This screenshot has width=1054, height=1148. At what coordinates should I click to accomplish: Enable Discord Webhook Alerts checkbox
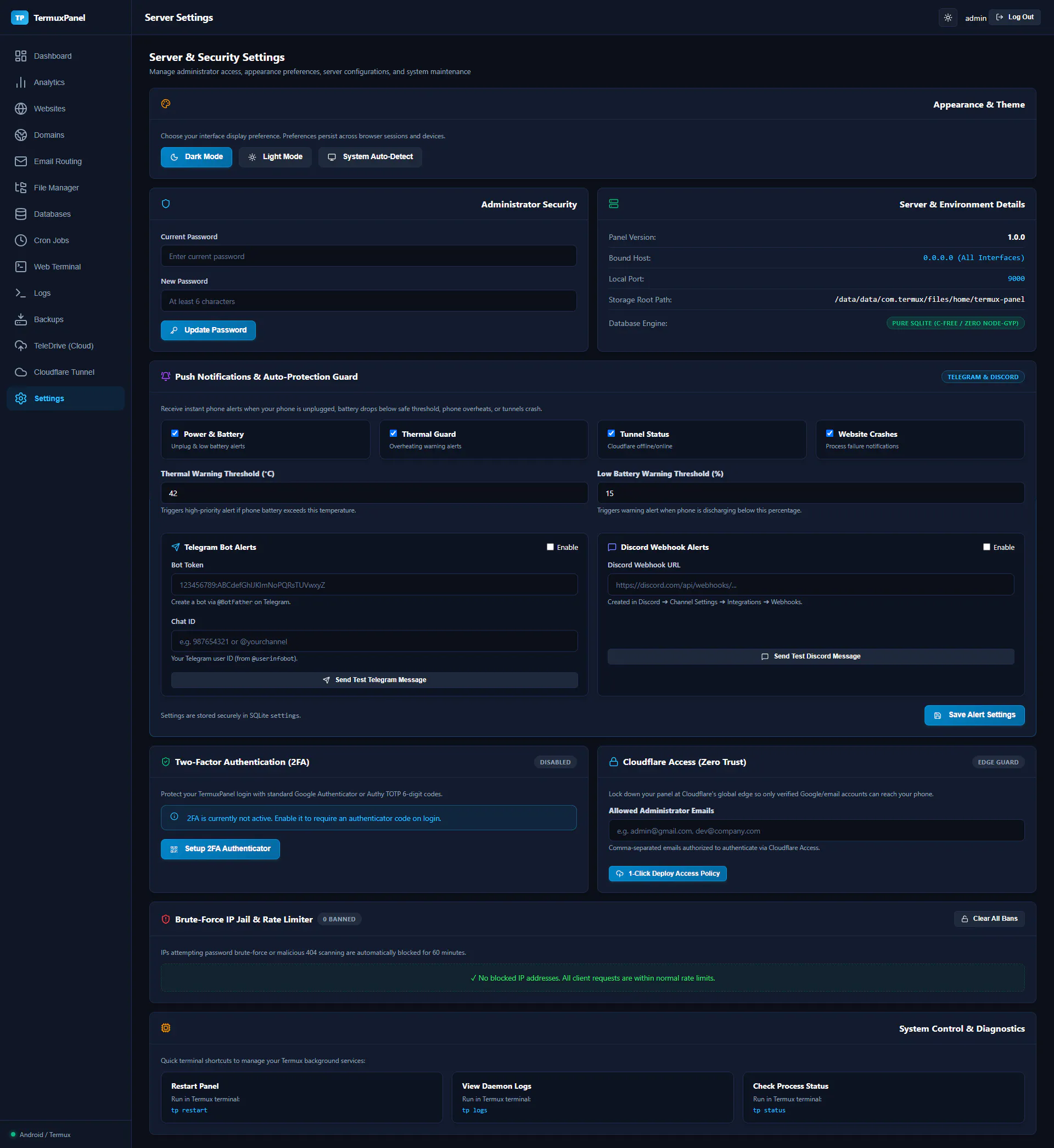click(986, 547)
